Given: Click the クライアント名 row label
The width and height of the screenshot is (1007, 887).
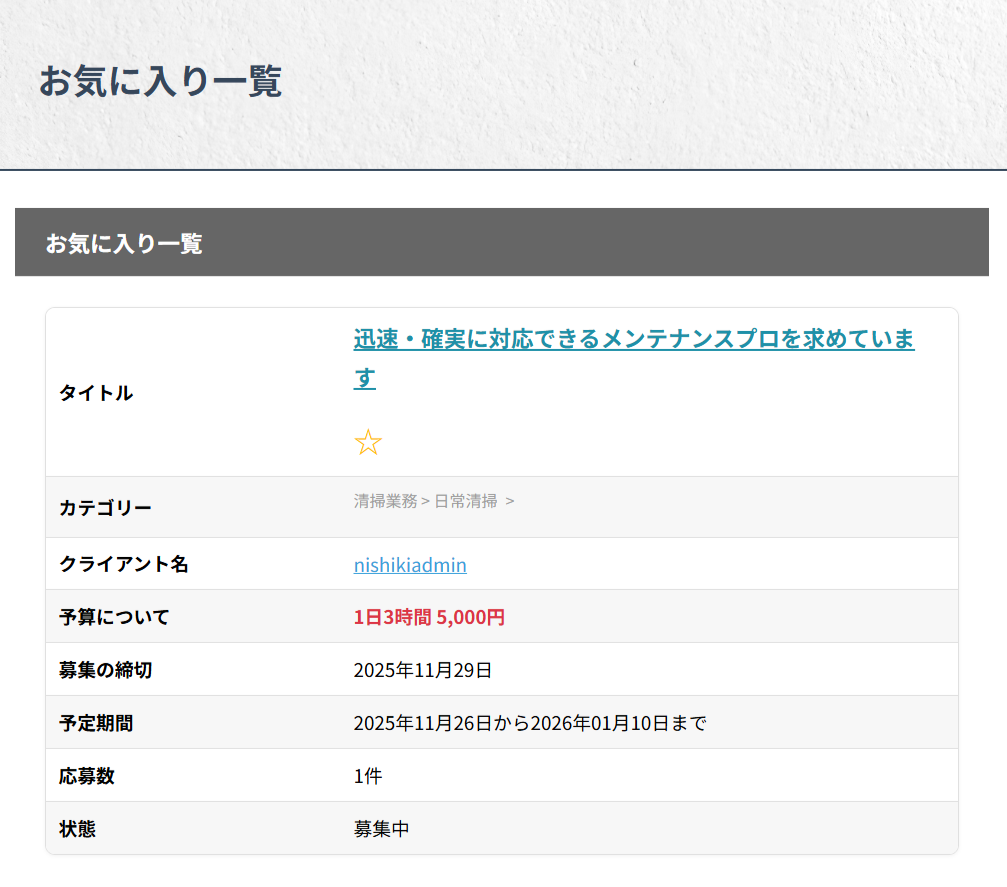Looking at the screenshot, I should click(124, 564).
